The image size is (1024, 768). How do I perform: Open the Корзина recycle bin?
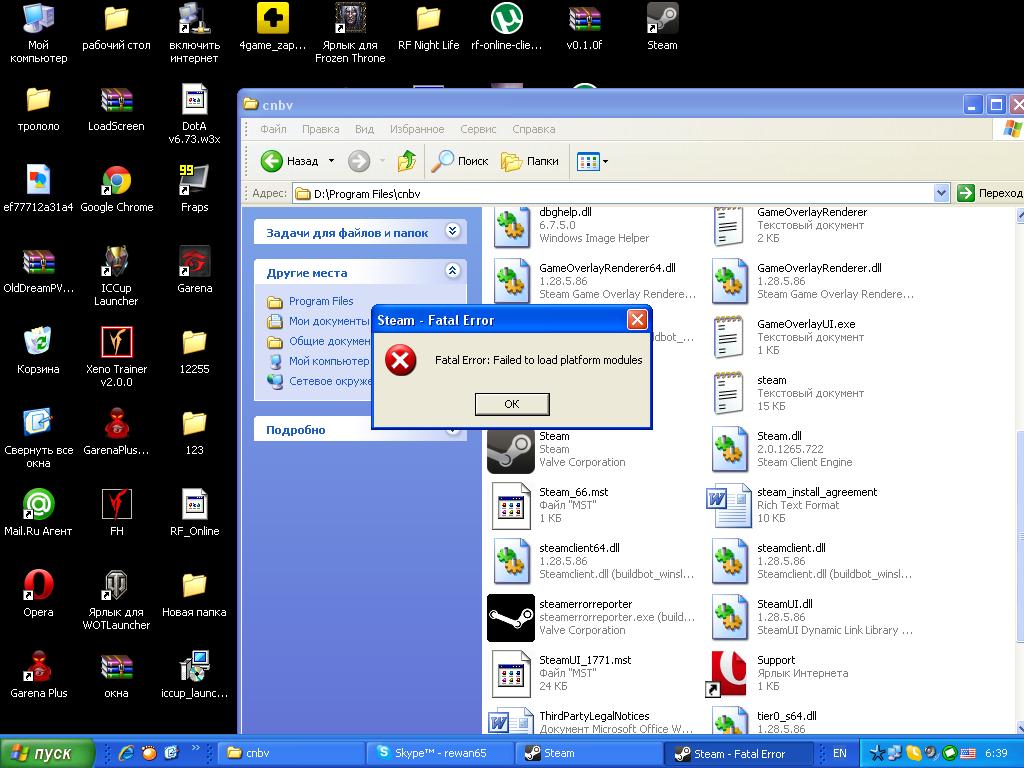coord(39,351)
